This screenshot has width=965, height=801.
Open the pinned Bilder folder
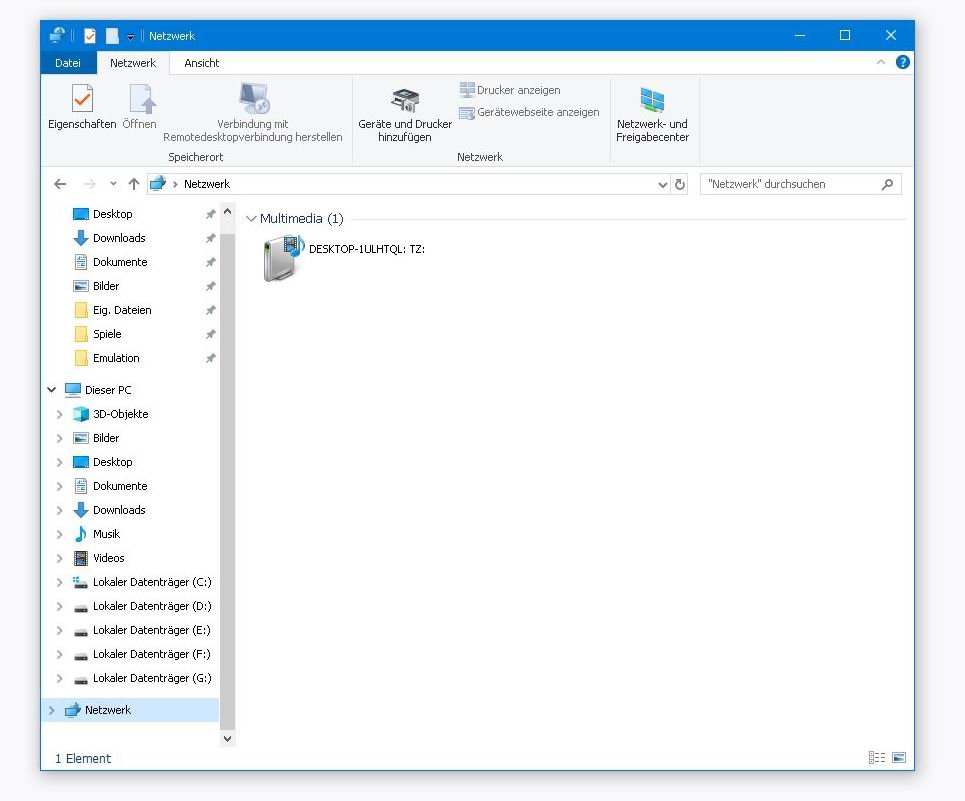click(106, 286)
